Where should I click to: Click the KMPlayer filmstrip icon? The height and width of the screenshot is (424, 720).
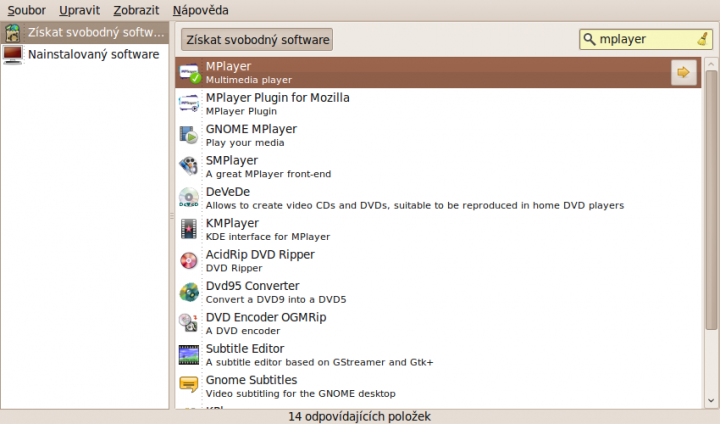(x=189, y=229)
